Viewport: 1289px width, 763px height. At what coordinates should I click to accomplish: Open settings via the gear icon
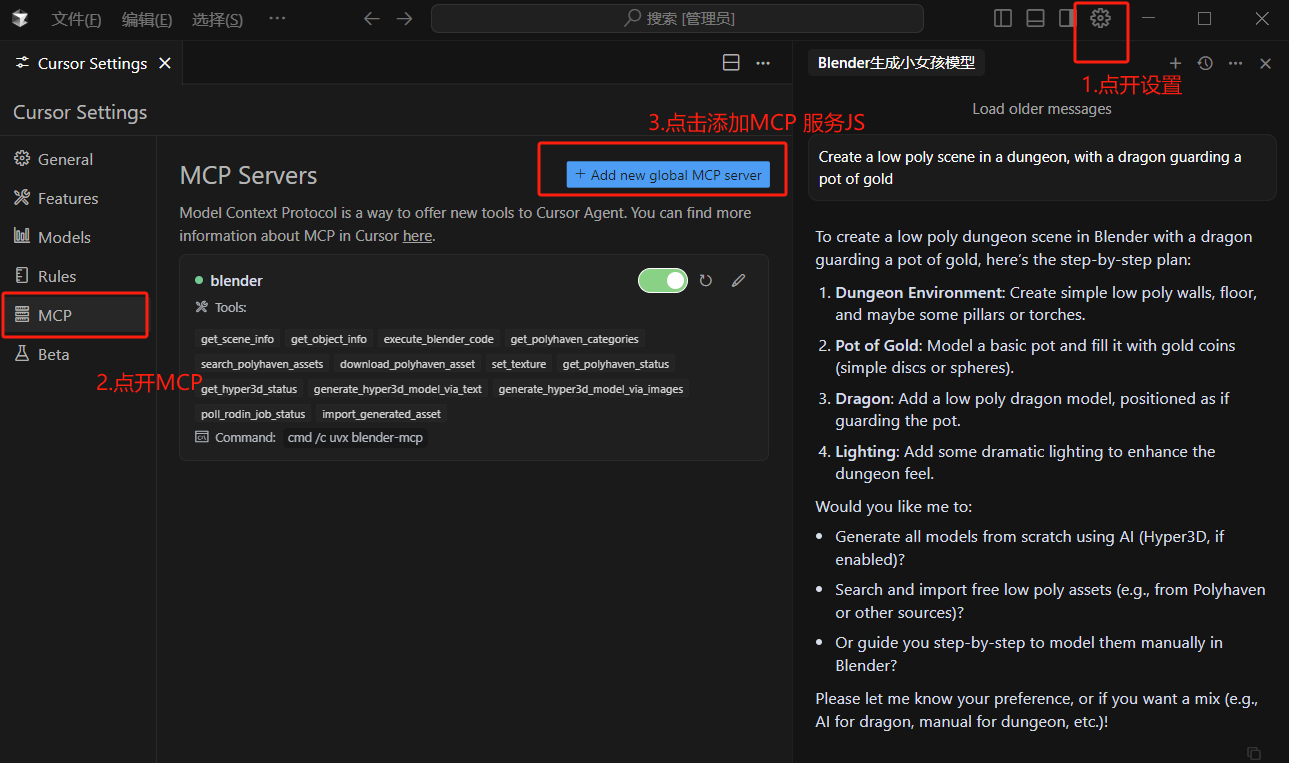[x=1101, y=18]
